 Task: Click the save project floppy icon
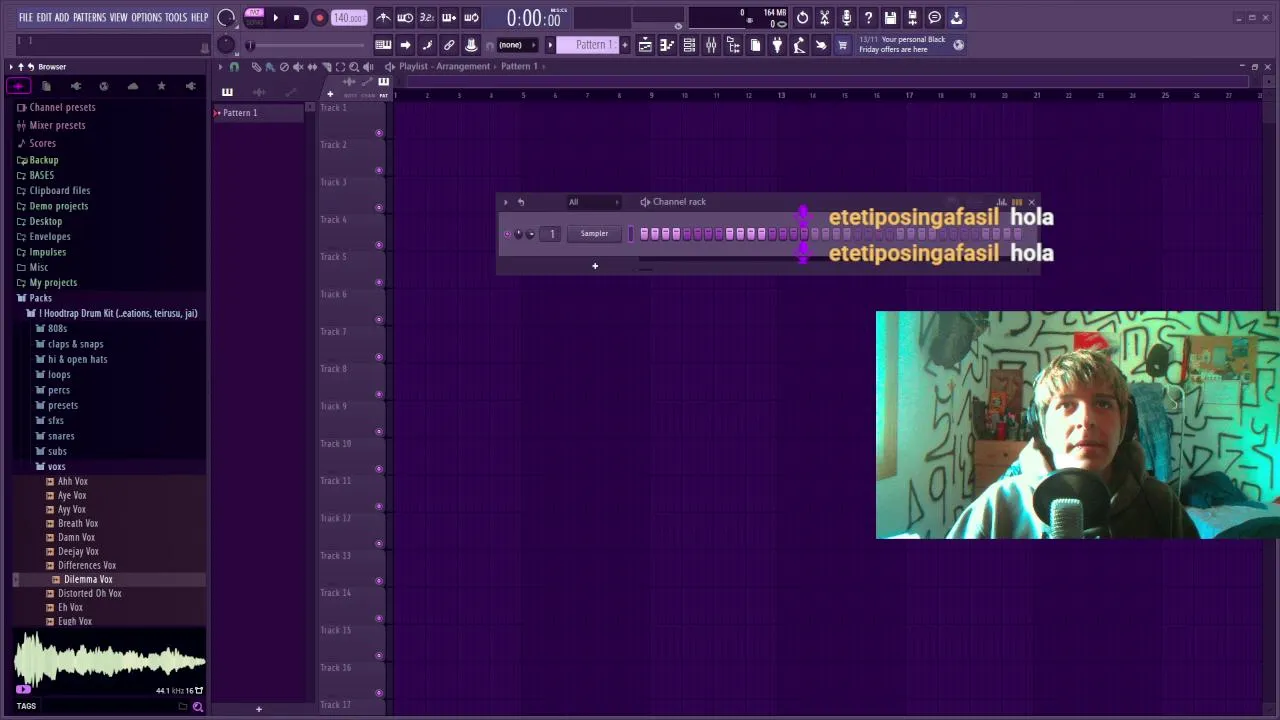[x=890, y=18]
